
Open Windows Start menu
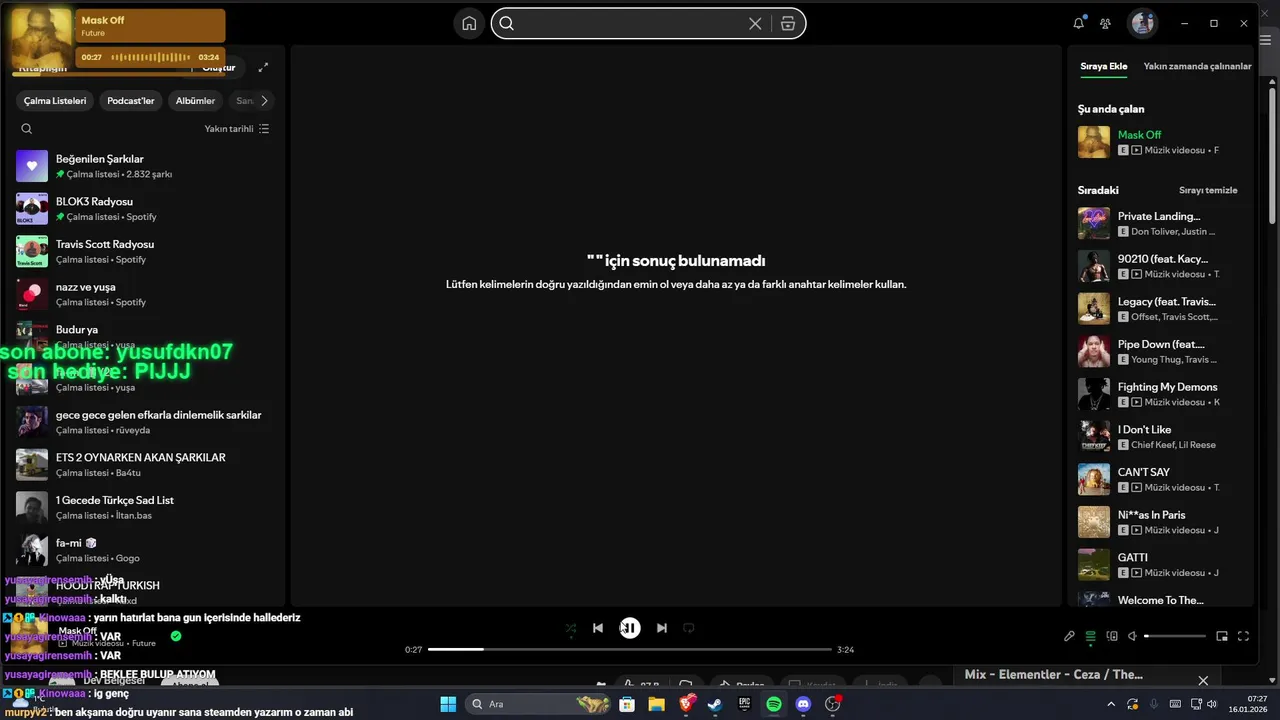click(x=448, y=704)
